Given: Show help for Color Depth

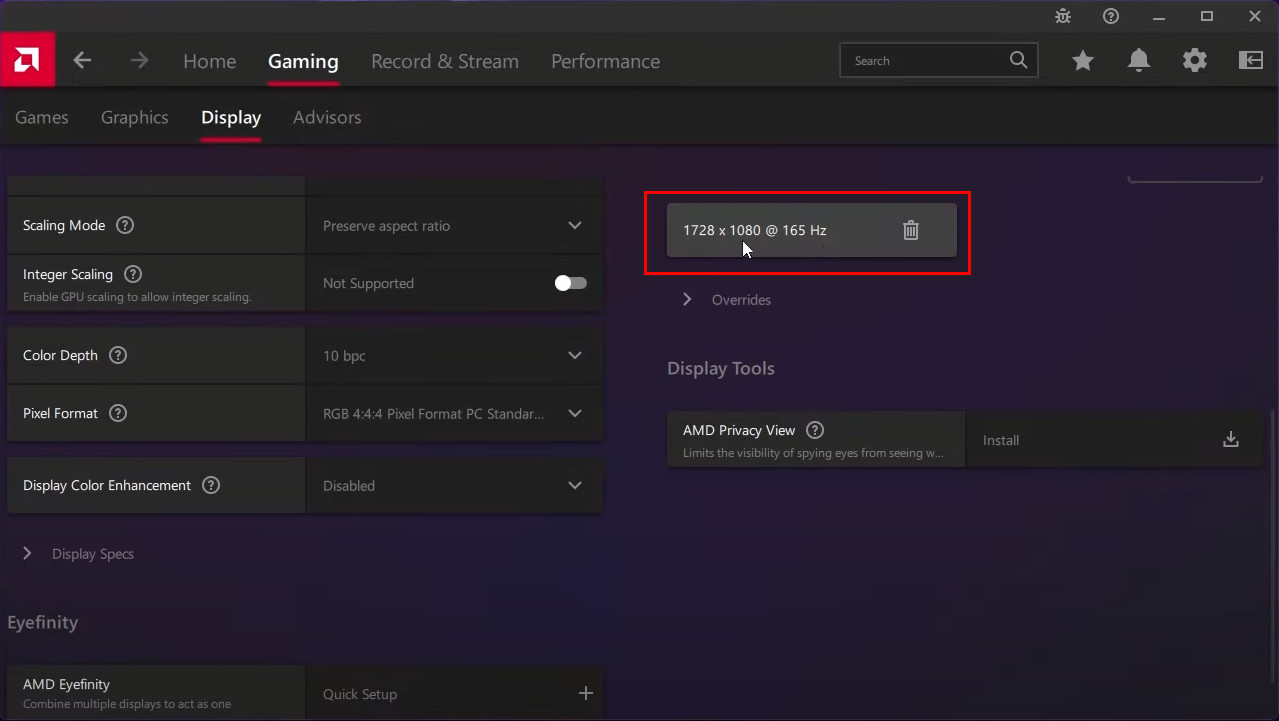Looking at the screenshot, I should click(118, 355).
